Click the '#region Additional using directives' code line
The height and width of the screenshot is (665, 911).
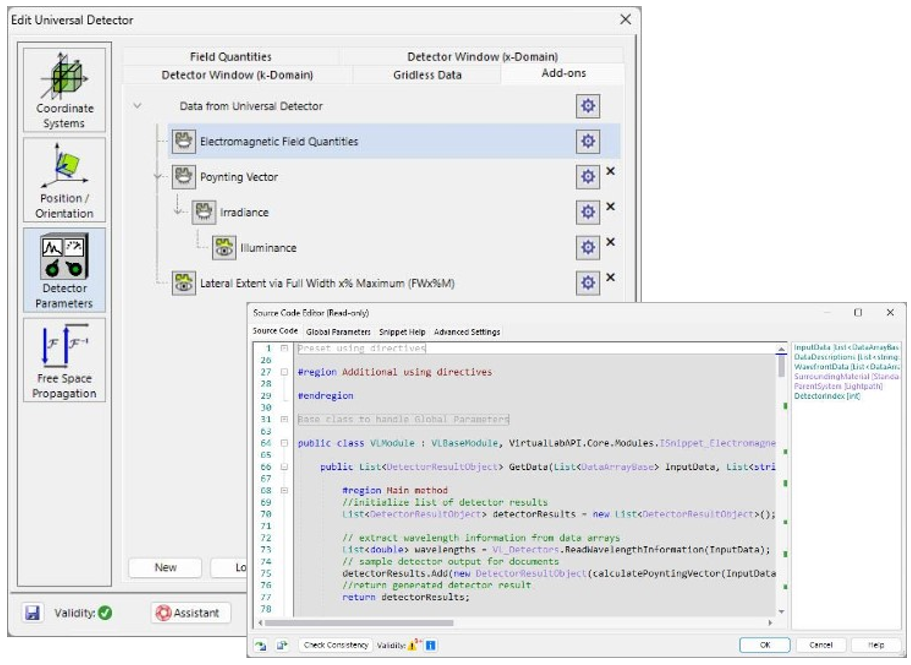(x=394, y=372)
